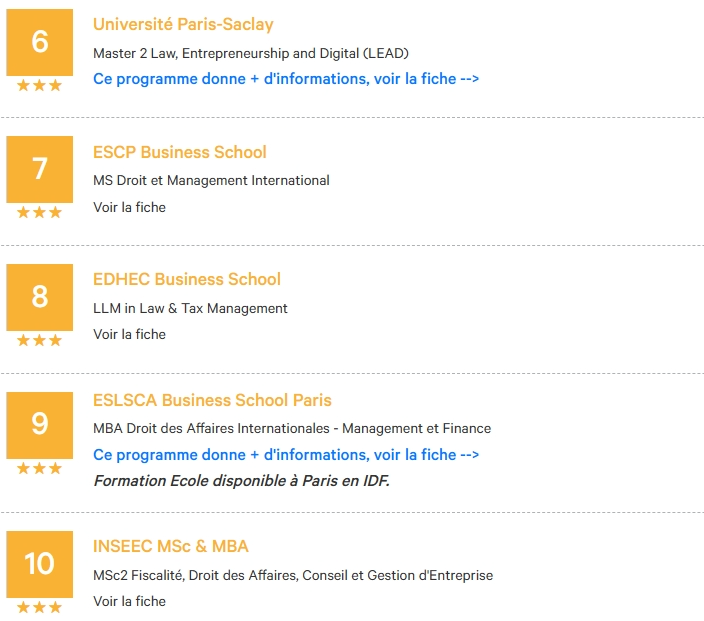Click 'Voir la fiche' under ESCP

click(x=129, y=207)
